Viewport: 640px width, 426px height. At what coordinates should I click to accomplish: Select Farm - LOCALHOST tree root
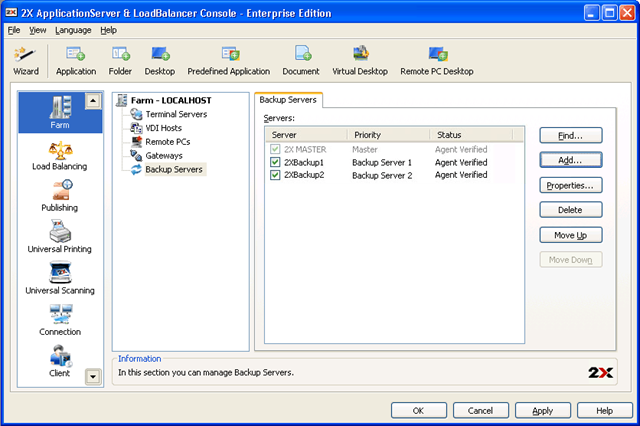pyautogui.click(x=164, y=100)
